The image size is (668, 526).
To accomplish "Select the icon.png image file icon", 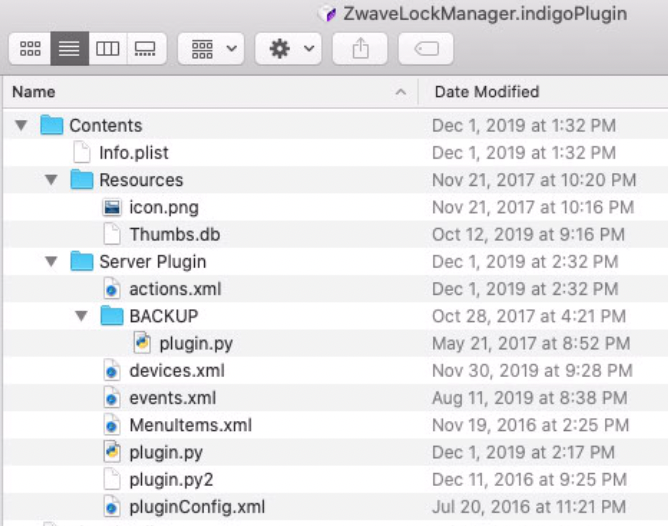I will point(112,207).
